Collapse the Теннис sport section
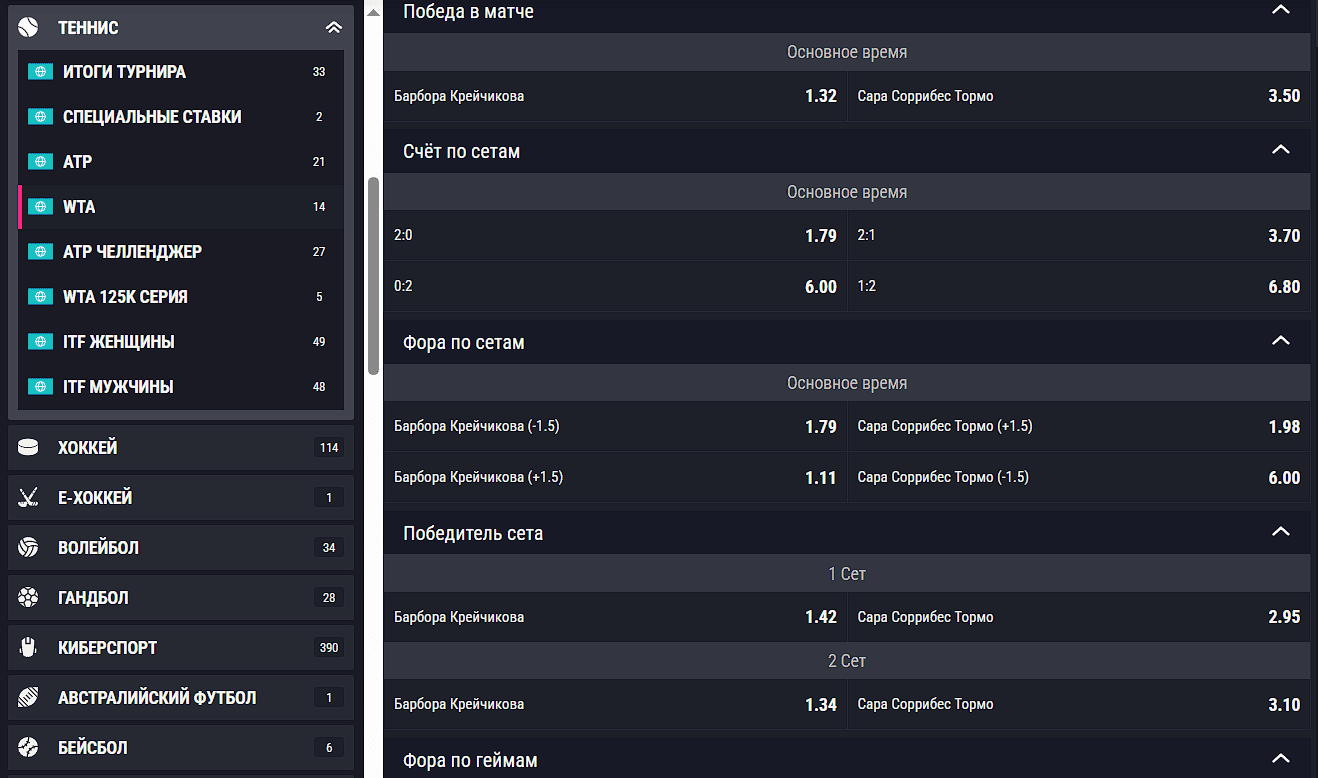Screen dimensions: 1318x778 334,27
